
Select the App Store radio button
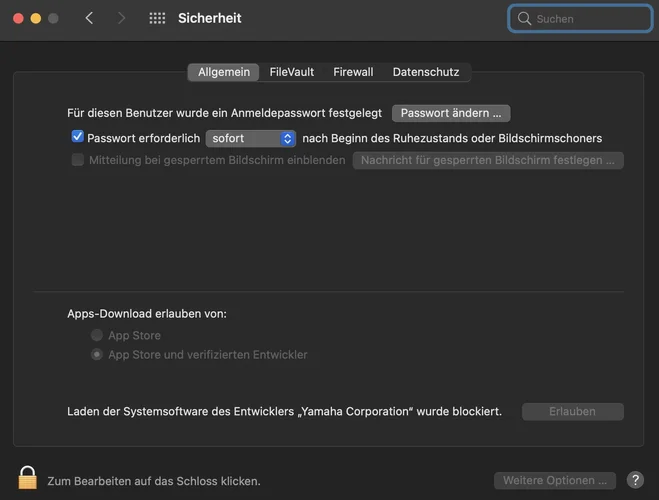[x=97, y=335]
